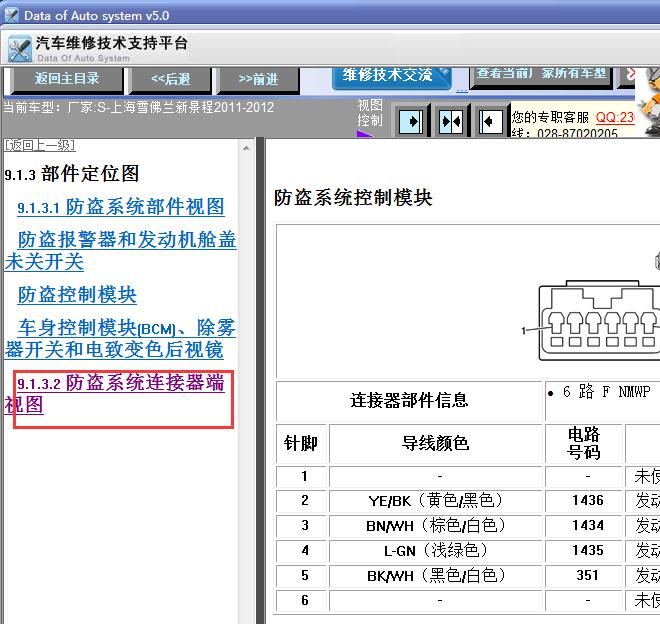Open 防盗报警器和发动机舱盖未关开关 link

(x=120, y=251)
